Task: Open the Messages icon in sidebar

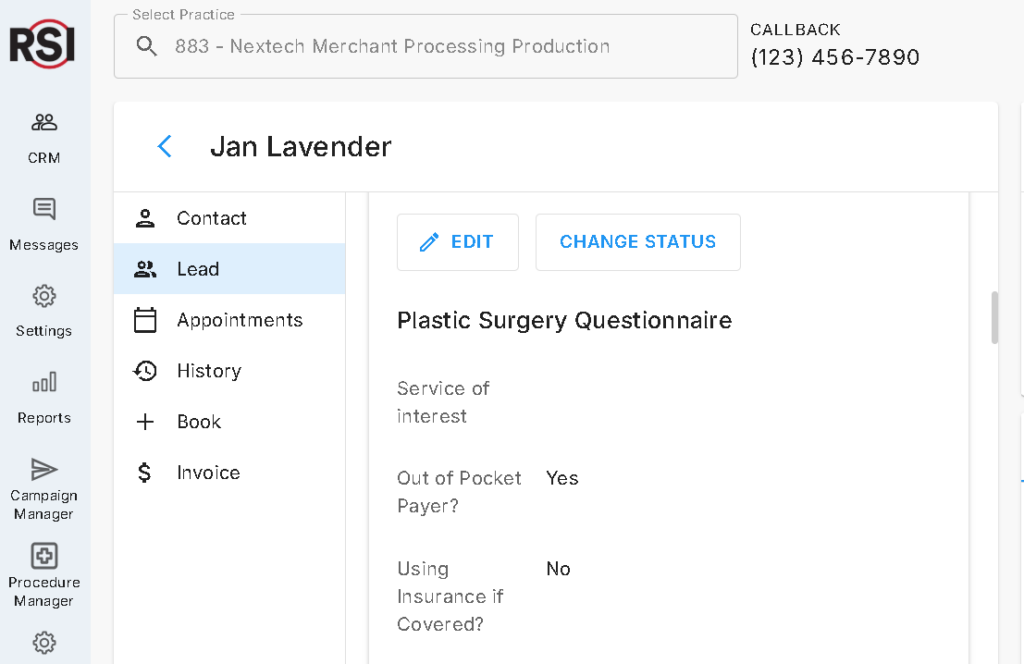Action: (44, 209)
